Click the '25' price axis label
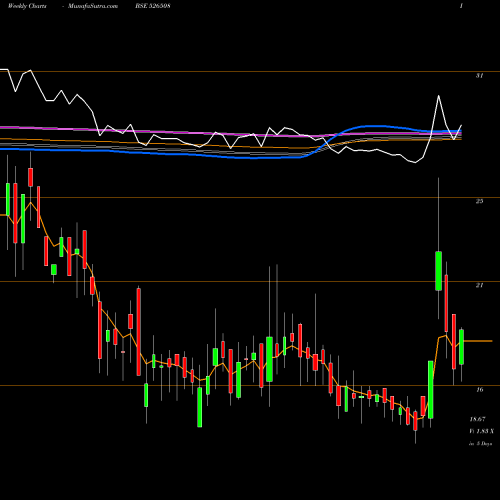Viewport: 500px width, 500px height. 479,201
